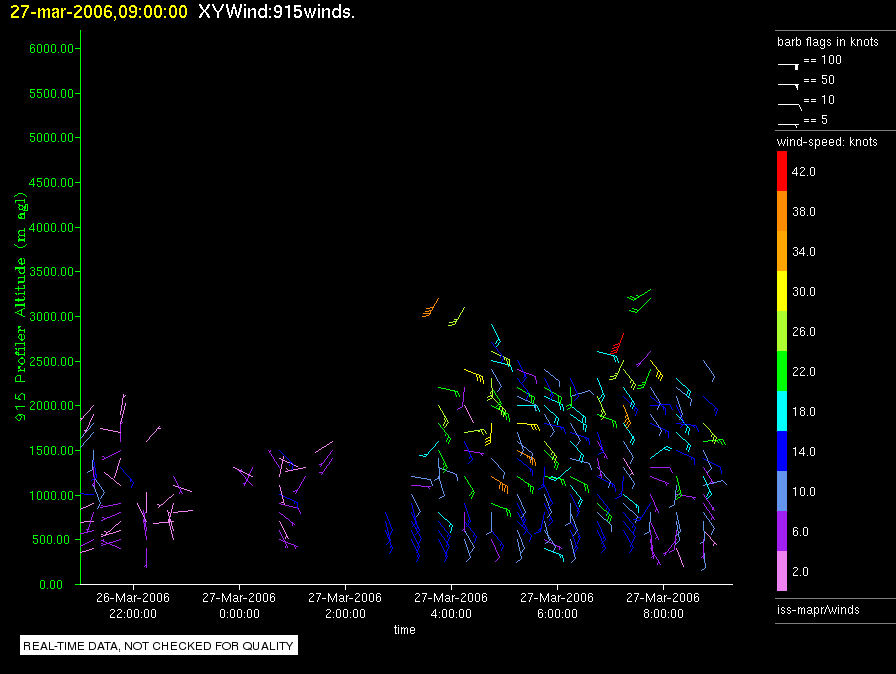Screen dimensions: 896x674
Task: Click 'REAL-TIME DATA, NOT CHECKED FOR QUALITY' notice
Action: pyautogui.click(x=158, y=646)
